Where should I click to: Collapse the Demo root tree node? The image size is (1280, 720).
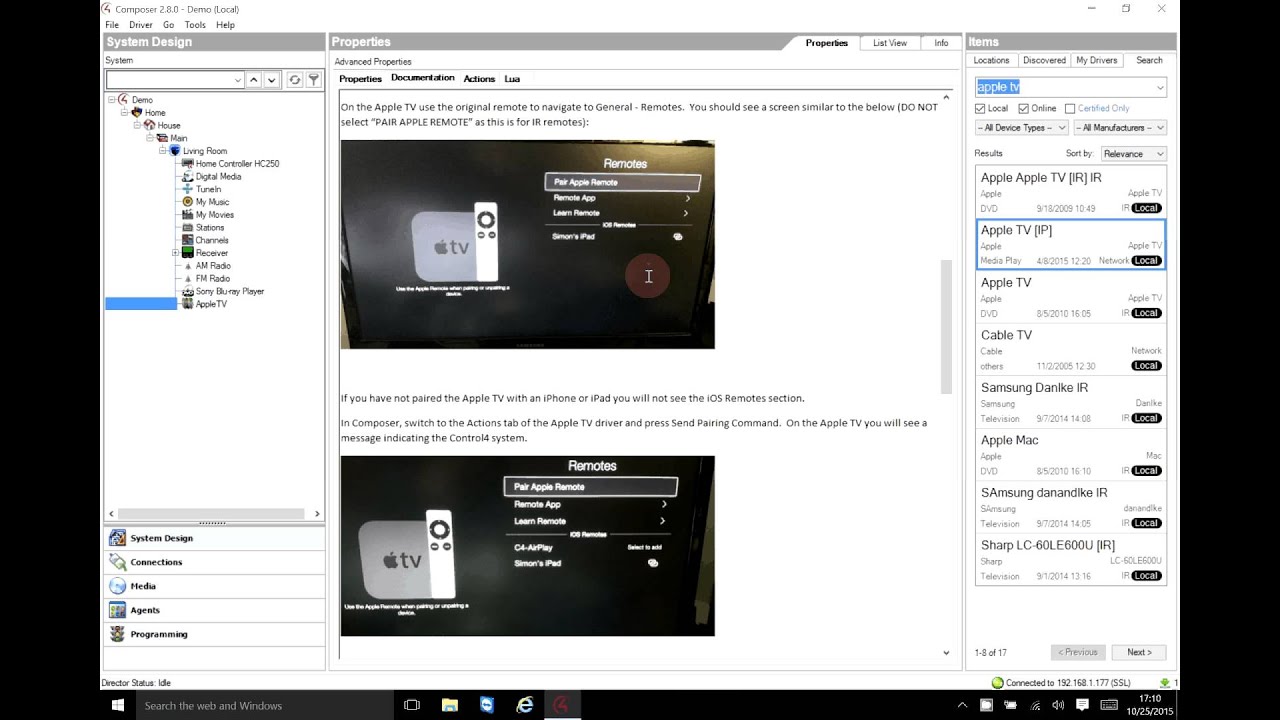112,100
